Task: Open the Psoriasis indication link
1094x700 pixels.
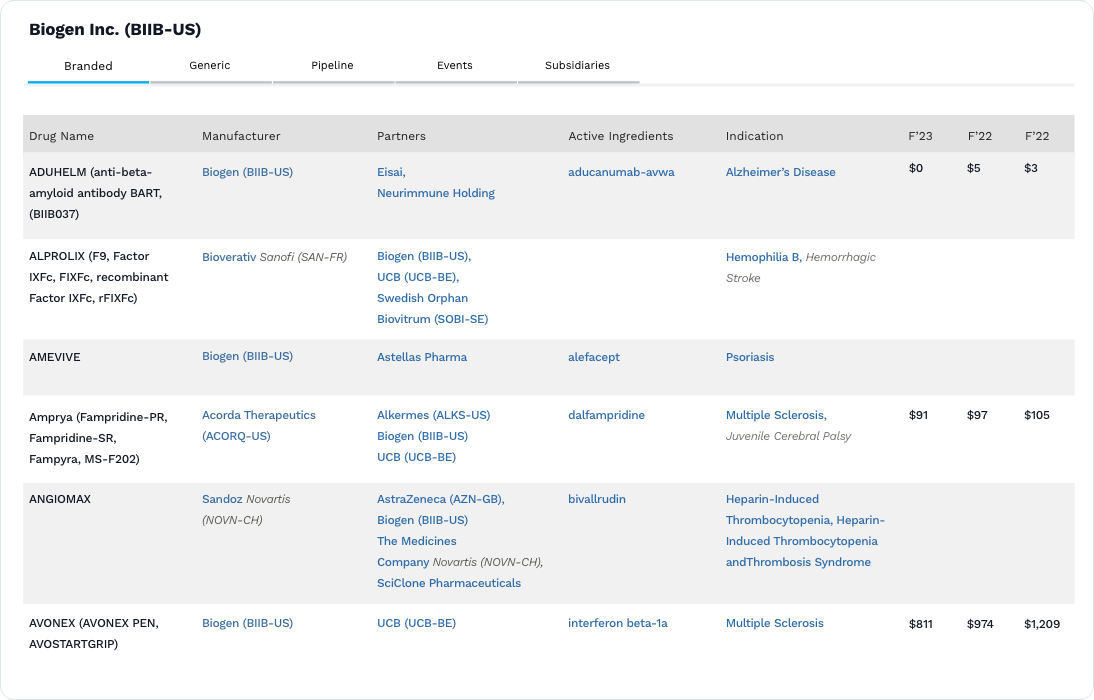Action: tap(749, 357)
